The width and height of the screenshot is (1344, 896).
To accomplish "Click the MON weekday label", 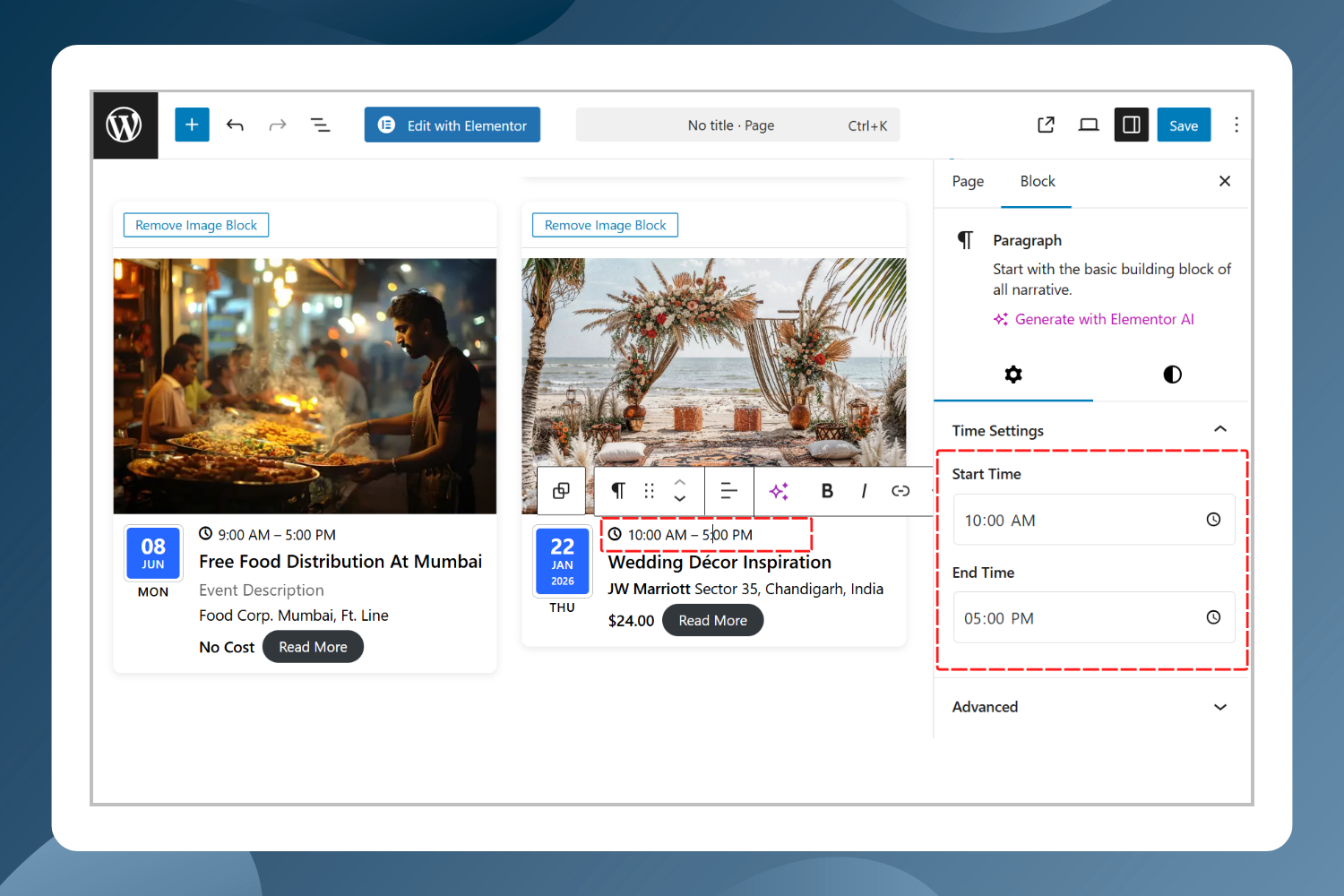I will click(x=153, y=592).
